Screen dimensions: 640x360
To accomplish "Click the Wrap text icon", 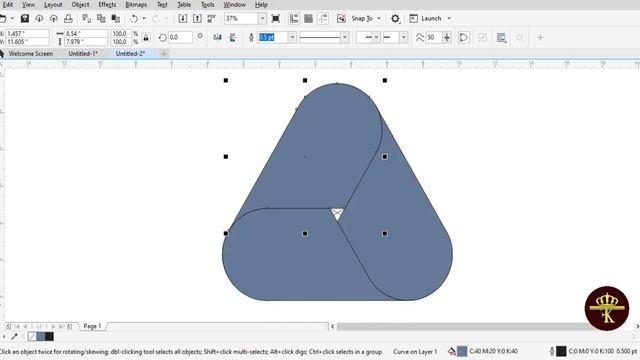I will tap(501, 38).
